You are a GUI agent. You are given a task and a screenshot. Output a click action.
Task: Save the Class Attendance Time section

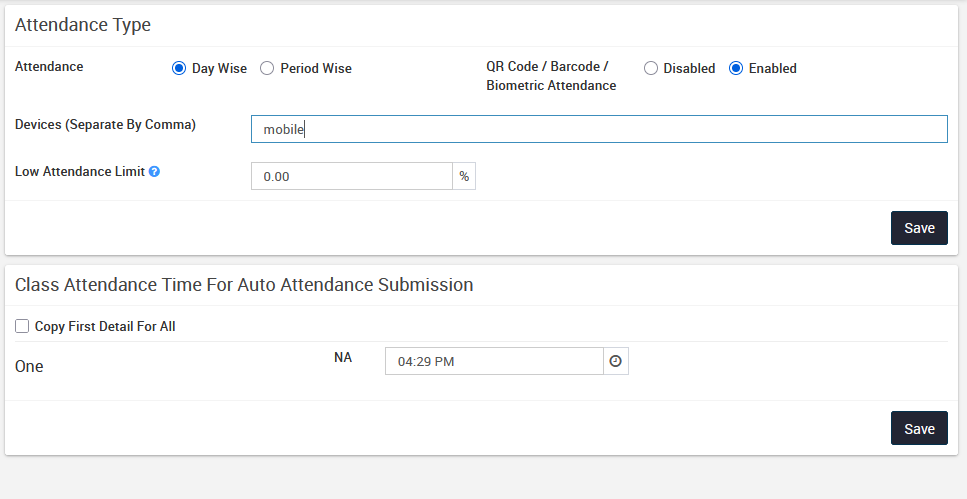tap(918, 428)
